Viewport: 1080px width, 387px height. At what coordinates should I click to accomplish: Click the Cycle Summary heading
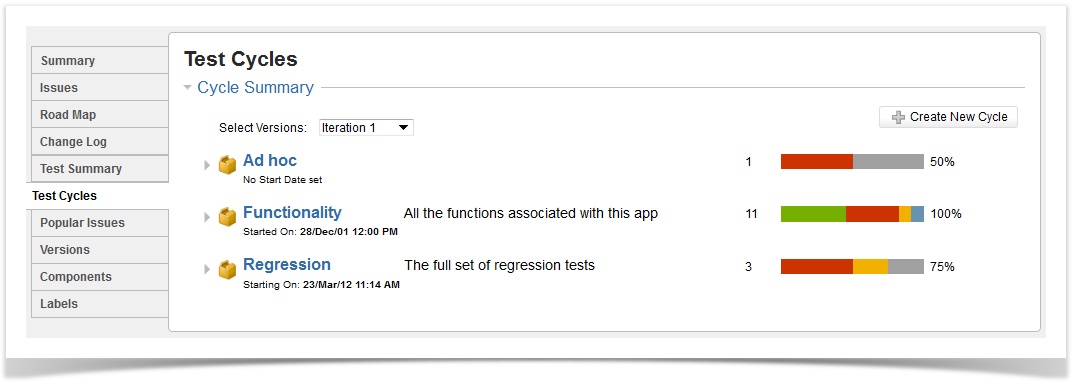click(256, 88)
